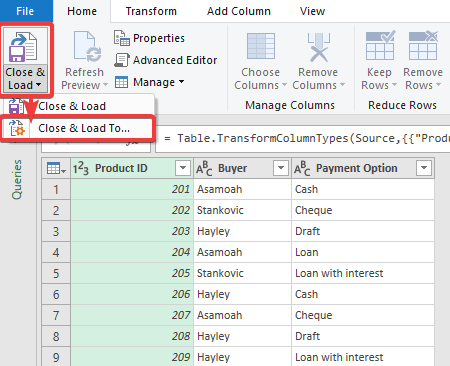Image resolution: width=450 pixels, height=366 pixels.
Task: Switch to the View tab
Action: 312,11
